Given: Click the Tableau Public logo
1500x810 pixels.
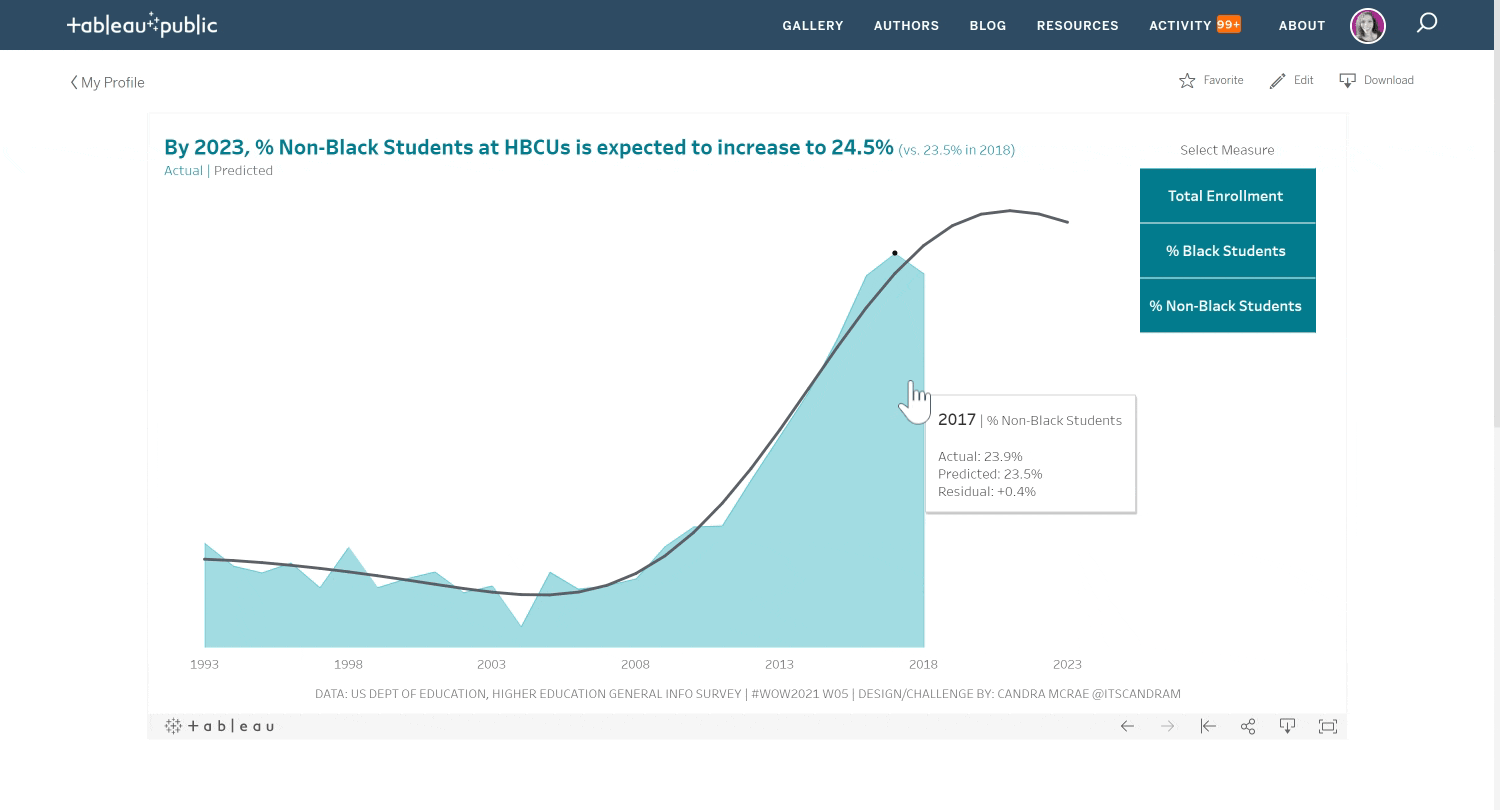Looking at the screenshot, I should [142, 26].
